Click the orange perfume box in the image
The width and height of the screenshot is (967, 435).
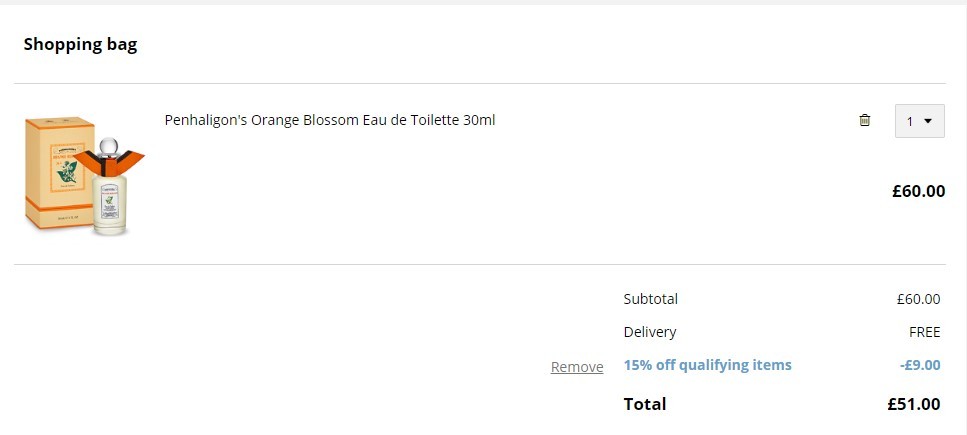point(59,173)
